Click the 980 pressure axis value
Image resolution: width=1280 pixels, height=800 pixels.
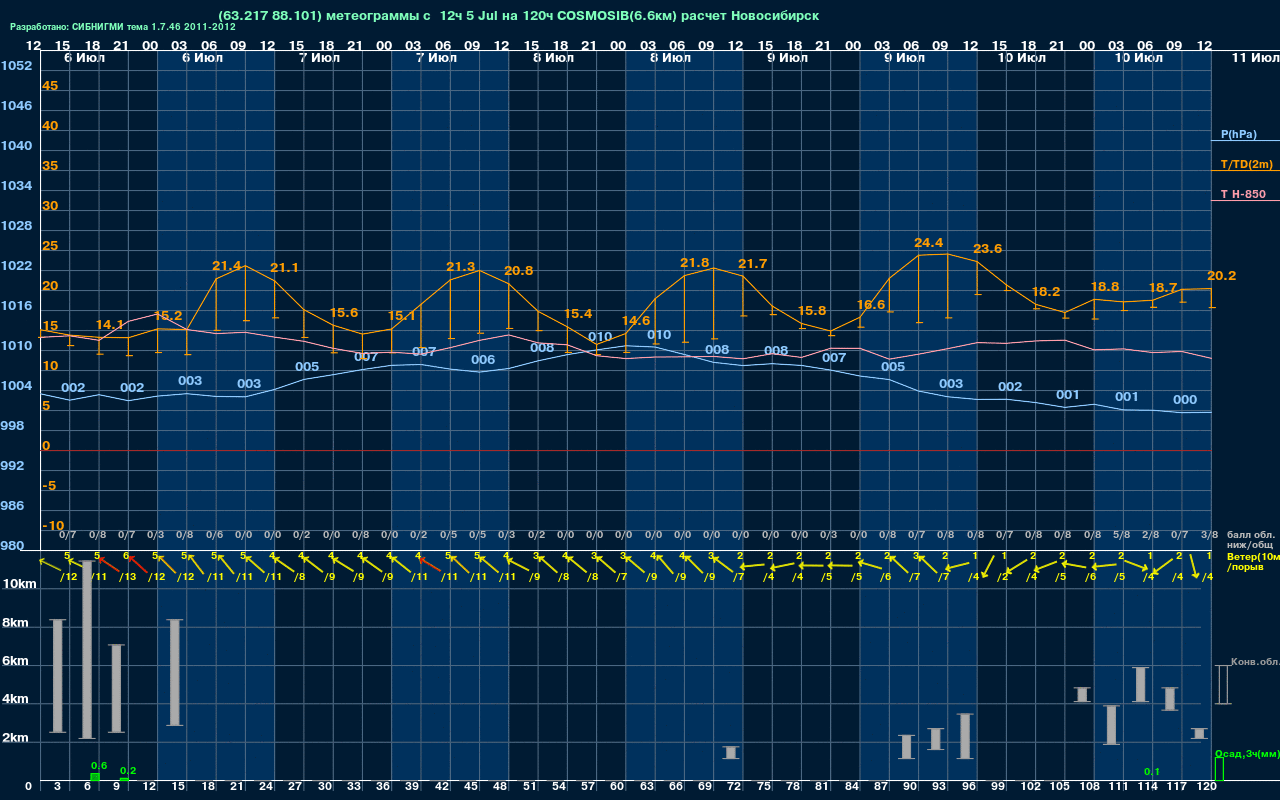pyautogui.click(x=12, y=546)
